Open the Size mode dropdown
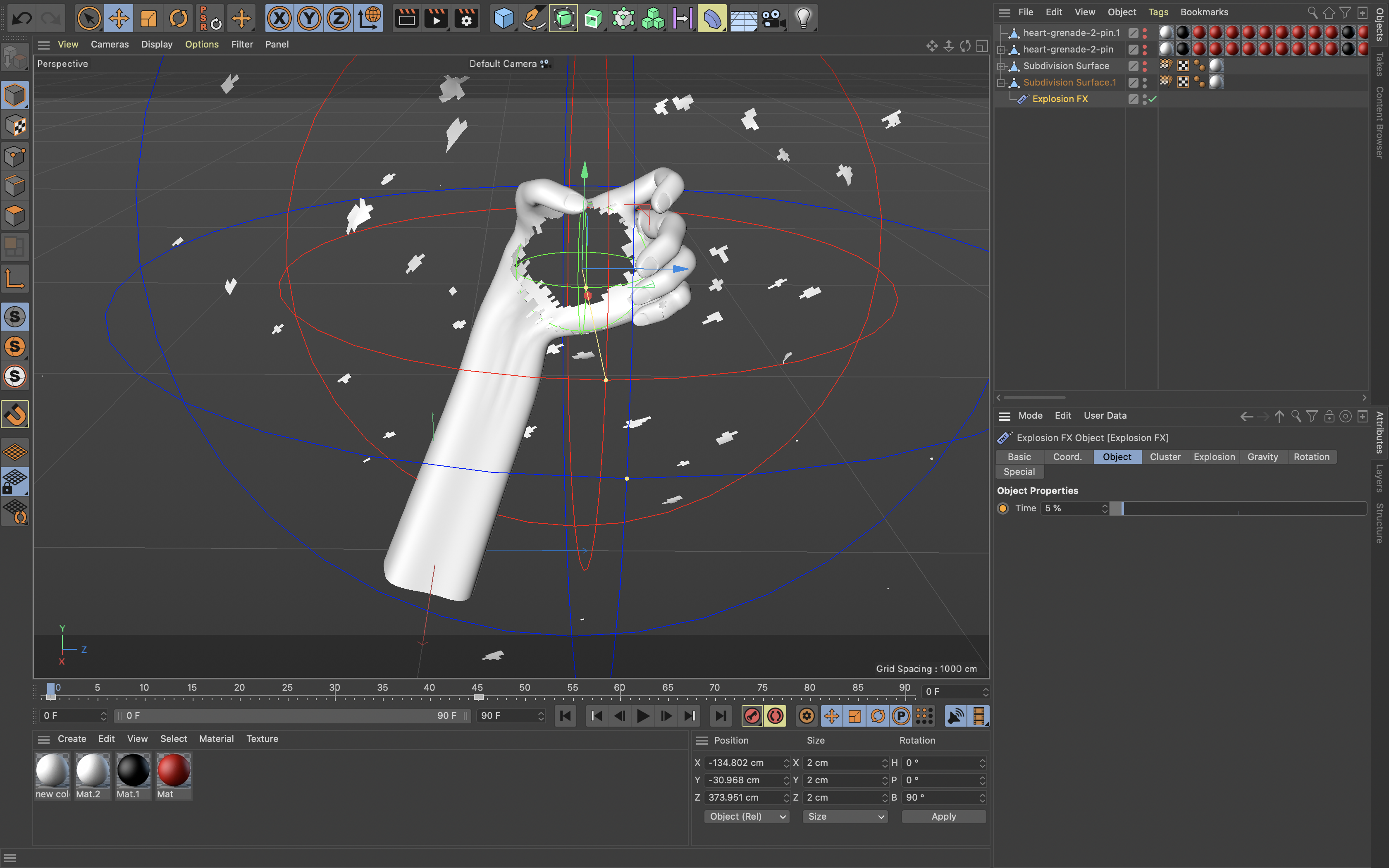 (845, 816)
